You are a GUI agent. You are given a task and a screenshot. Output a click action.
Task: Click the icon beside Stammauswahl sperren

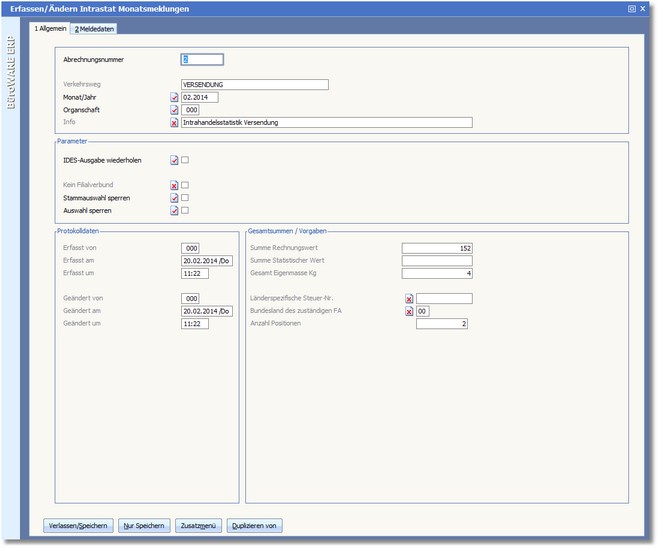pyautogui.click(x=174, y=198)
